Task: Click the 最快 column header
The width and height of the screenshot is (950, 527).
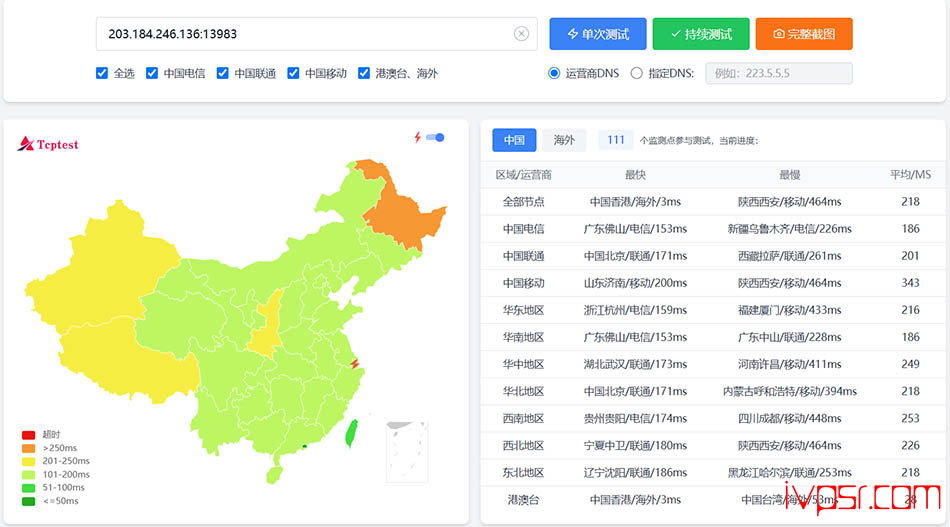Action: pyautogui.click(x=635, y=175)
